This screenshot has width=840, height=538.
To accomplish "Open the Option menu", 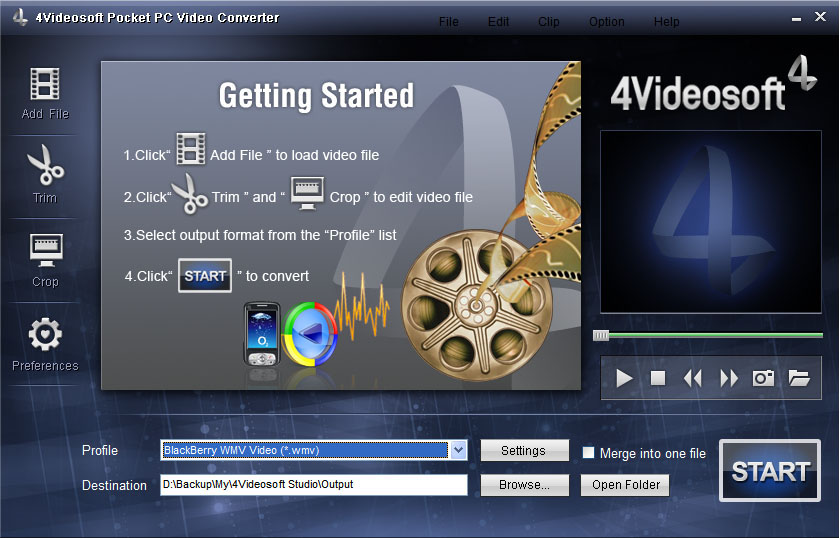I will click(x=606, y=22).
